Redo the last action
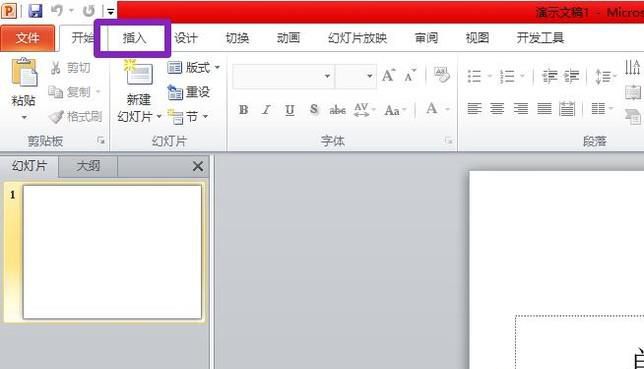644x369 pixels. click(x=88, y=11)
